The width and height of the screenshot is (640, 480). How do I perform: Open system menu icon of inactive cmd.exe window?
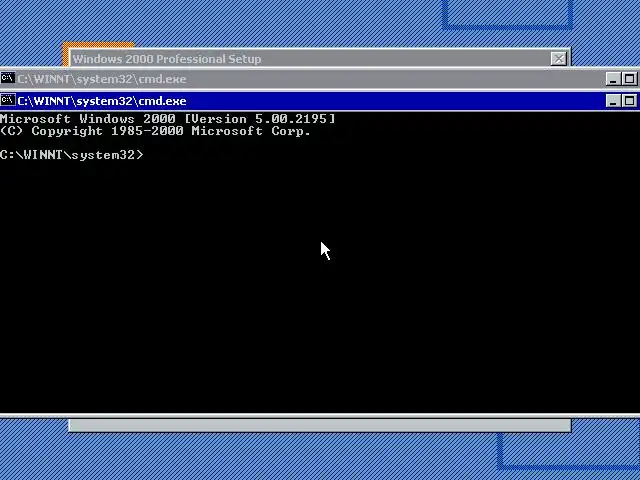click(x=8, y=78)
